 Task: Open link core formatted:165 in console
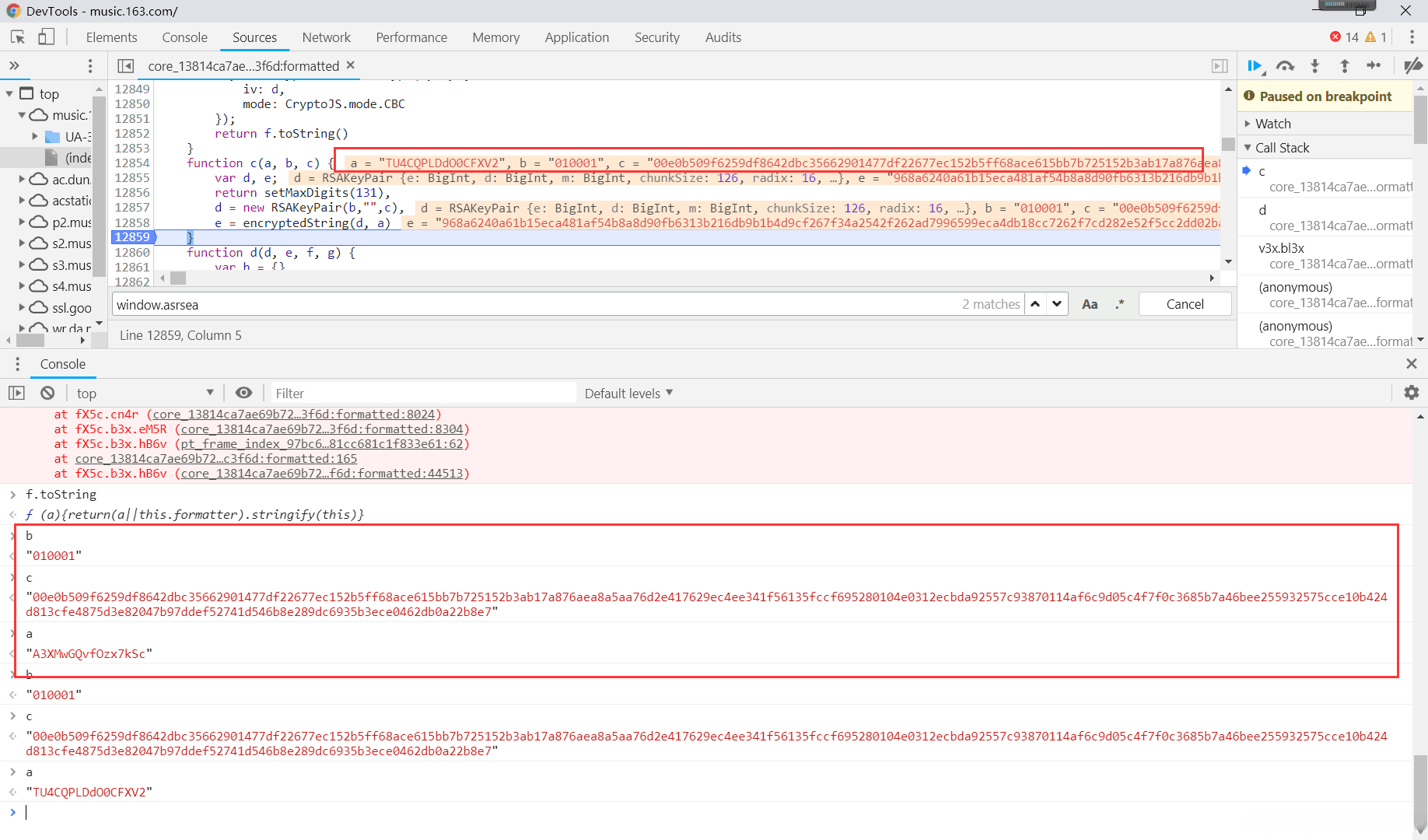tap(216, 459)
